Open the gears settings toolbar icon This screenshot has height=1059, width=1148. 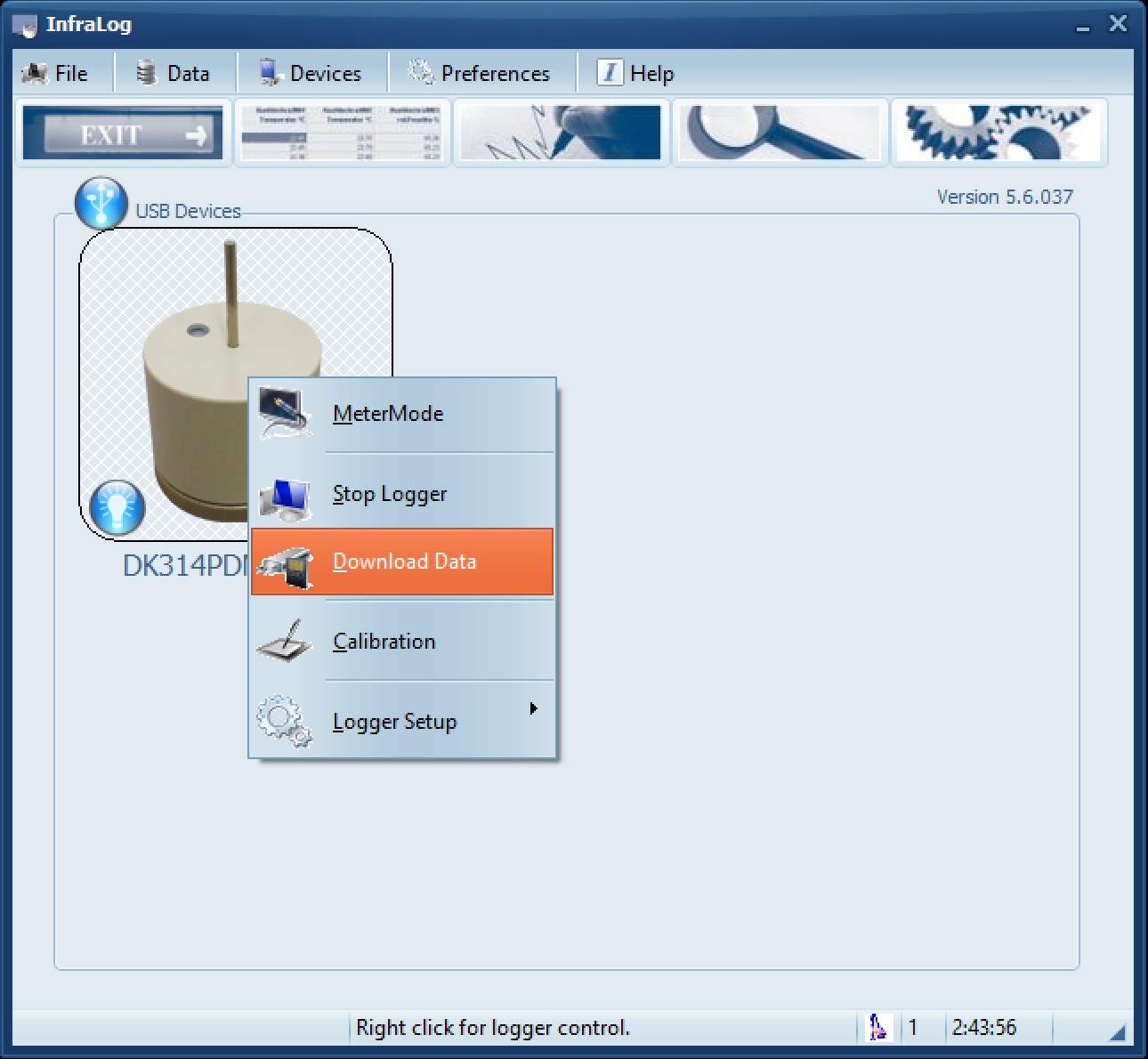(x=999, y=133)
